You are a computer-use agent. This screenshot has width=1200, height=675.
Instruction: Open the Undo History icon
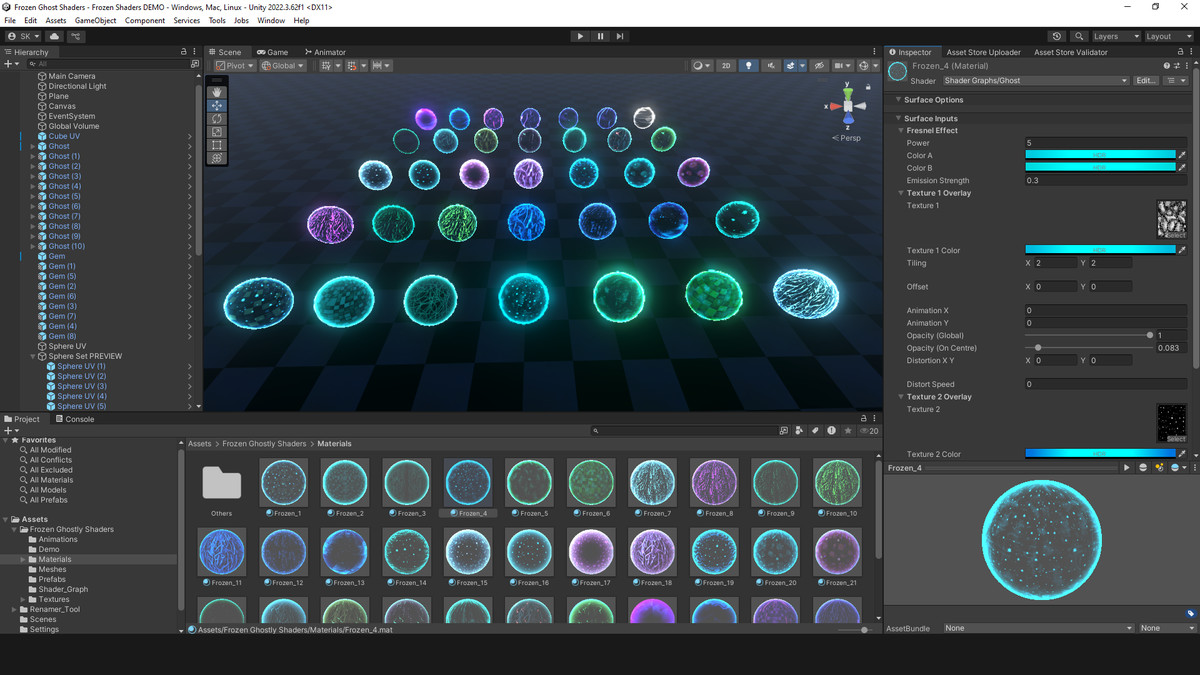tap(1057, 36)
